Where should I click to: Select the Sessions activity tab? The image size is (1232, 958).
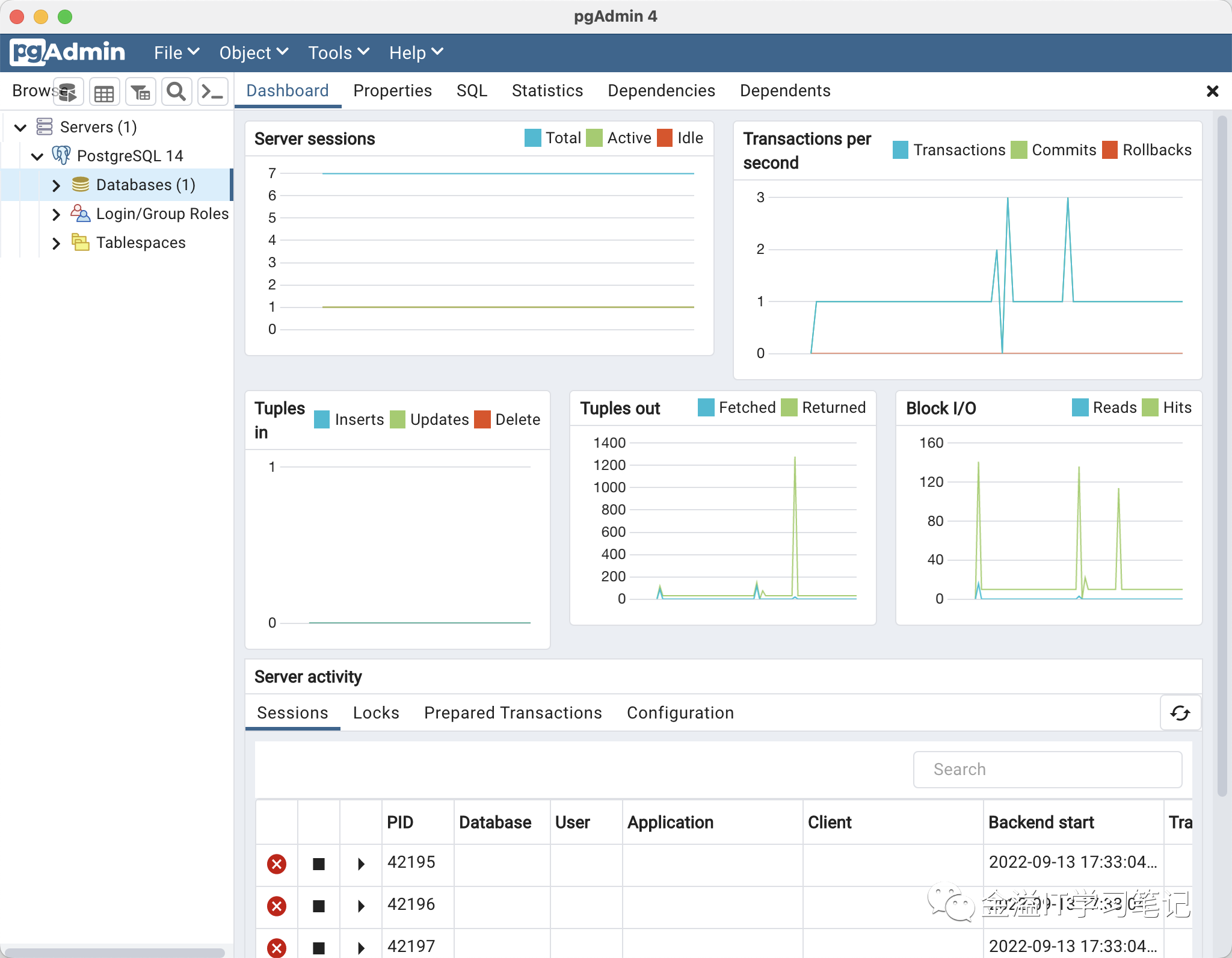click(x=292, y=713)
